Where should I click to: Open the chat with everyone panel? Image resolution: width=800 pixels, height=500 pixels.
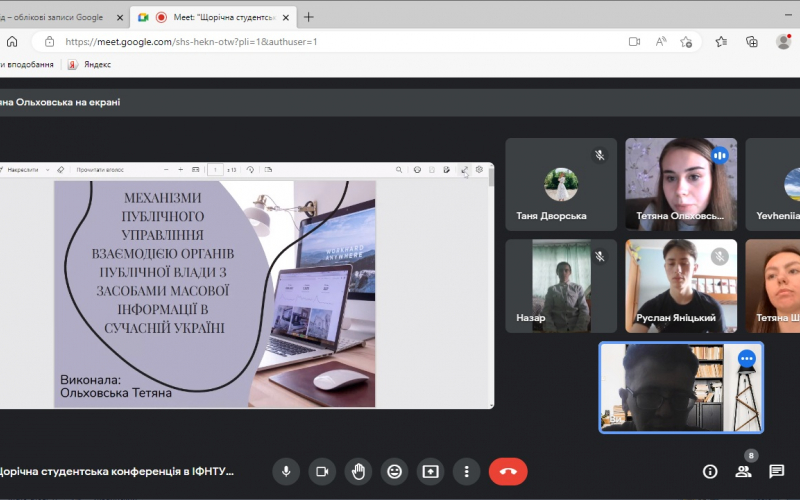pos(777,471)
